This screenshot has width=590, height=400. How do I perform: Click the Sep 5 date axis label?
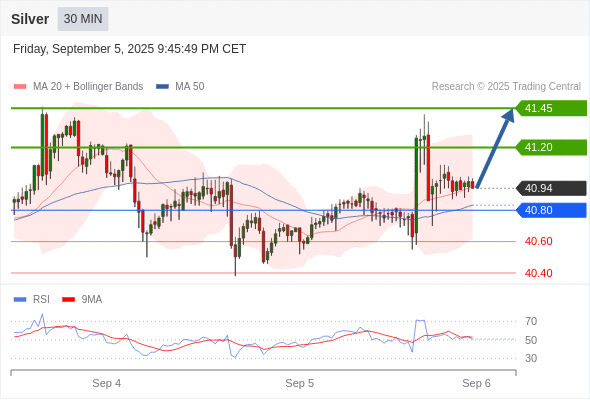300,383
